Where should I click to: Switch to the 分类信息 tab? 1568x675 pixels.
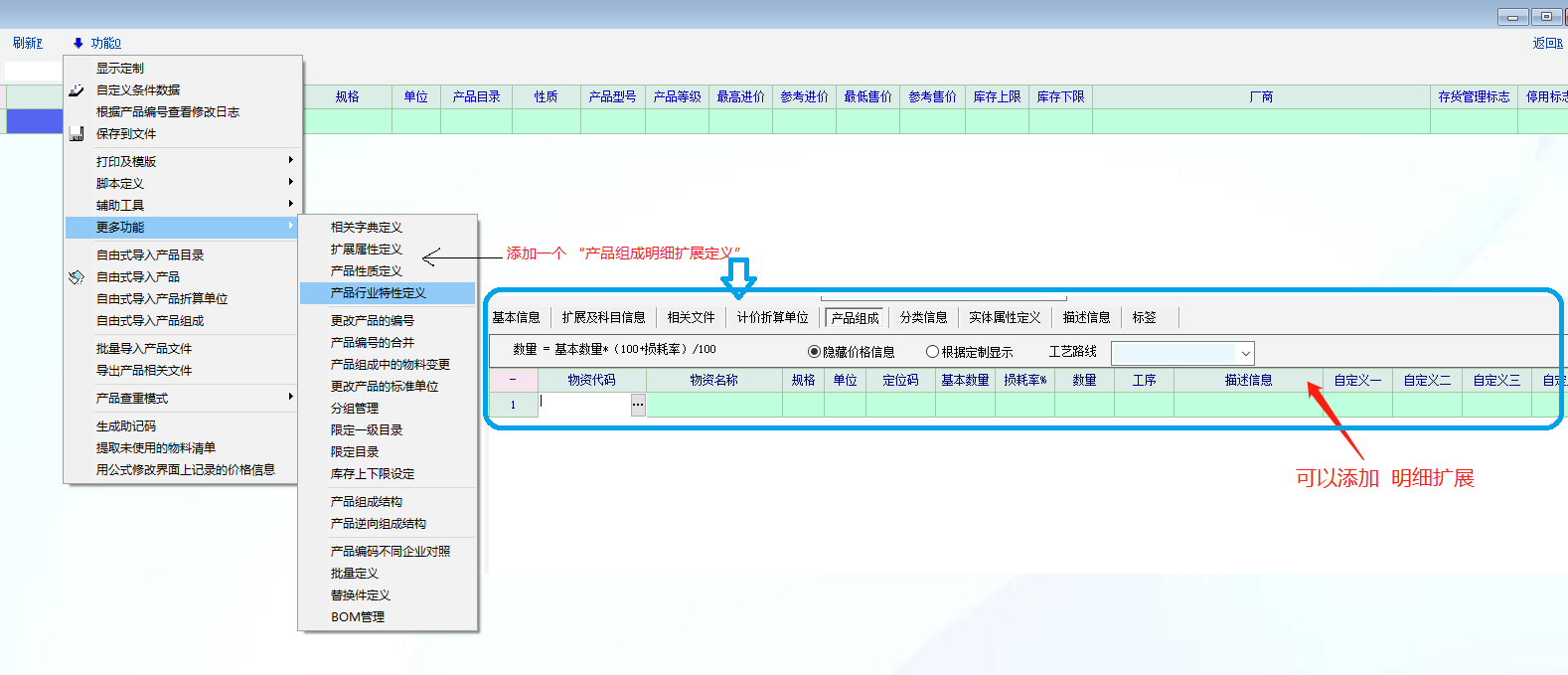(x=923, y=318)
